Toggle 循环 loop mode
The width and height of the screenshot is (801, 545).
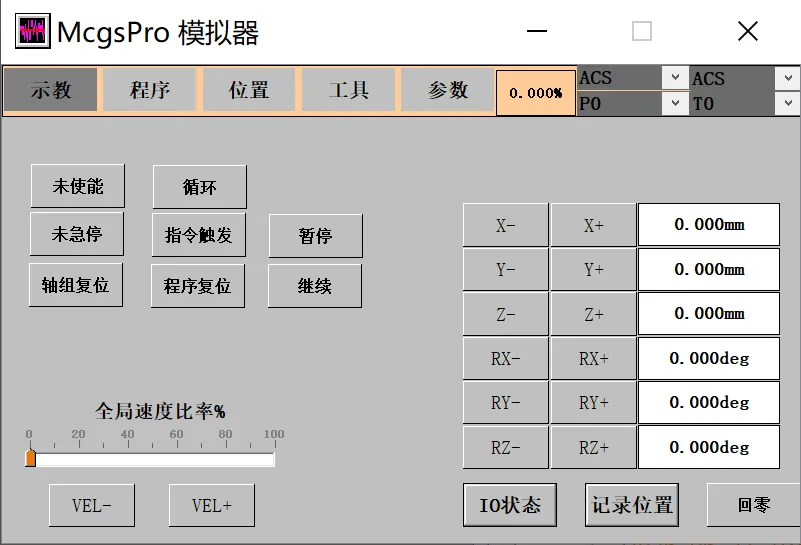pyautogui.click(x=200, y=187)
